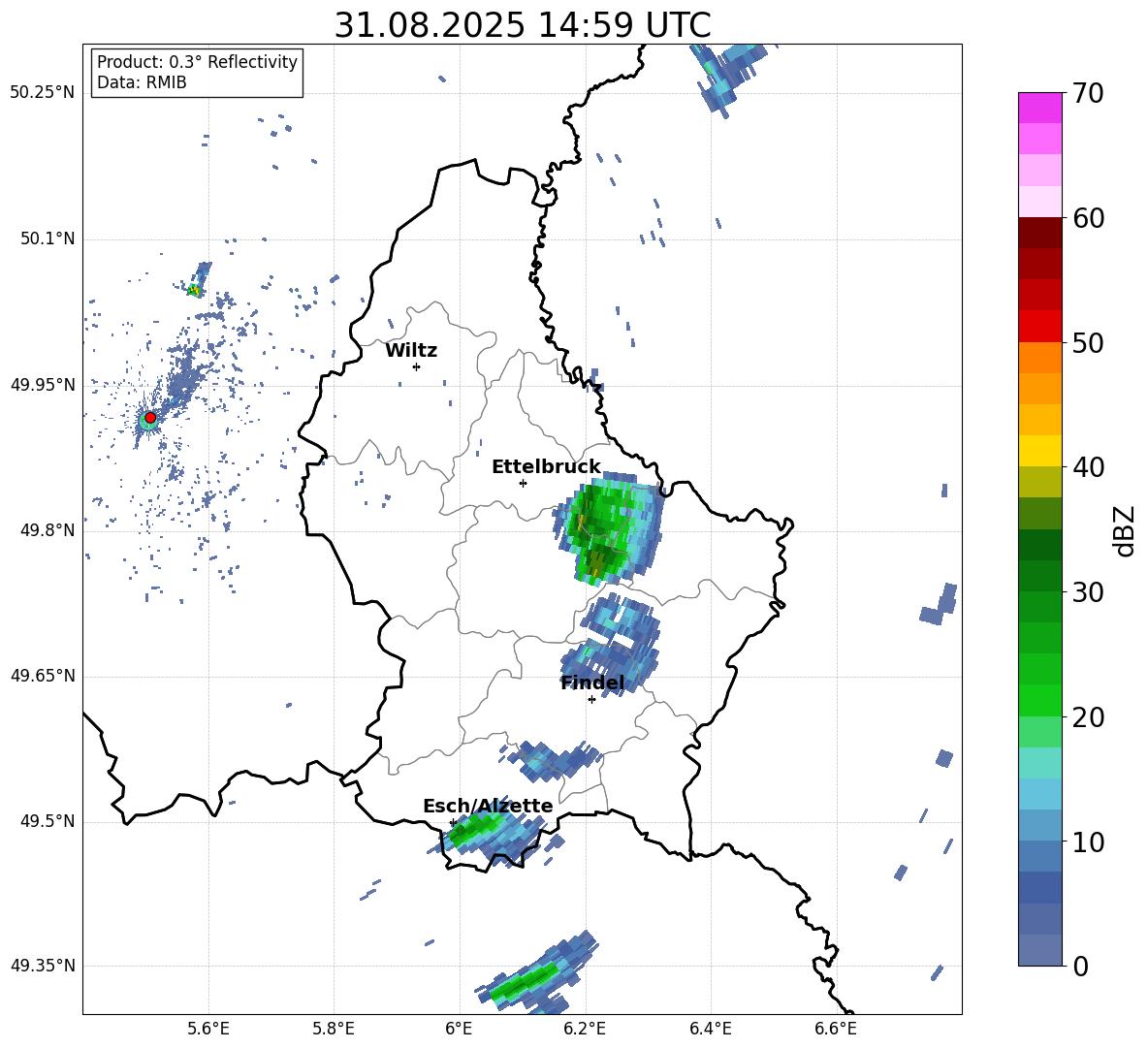Click the 0 value on the colorbar

pyautogui.click(x=1080, y=966)
